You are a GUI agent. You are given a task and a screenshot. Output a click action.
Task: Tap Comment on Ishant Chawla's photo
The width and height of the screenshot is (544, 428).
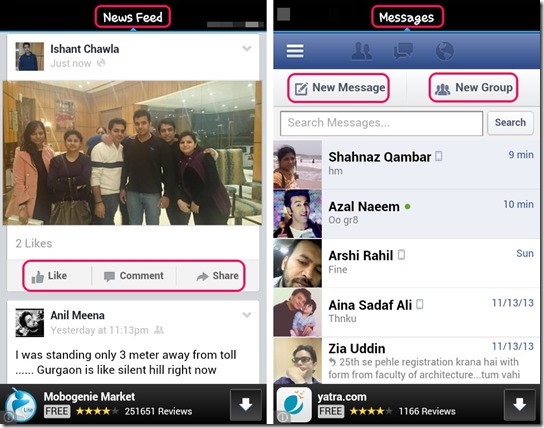(x=134, y=276)
